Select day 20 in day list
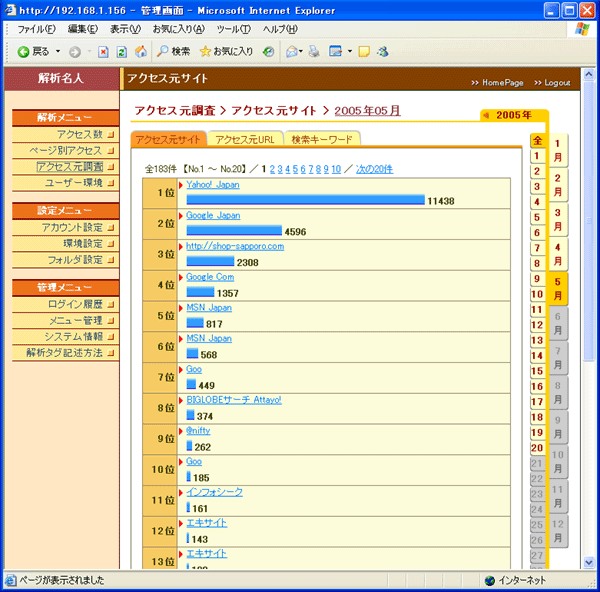 pyautogui.click(x=537, y=448)
